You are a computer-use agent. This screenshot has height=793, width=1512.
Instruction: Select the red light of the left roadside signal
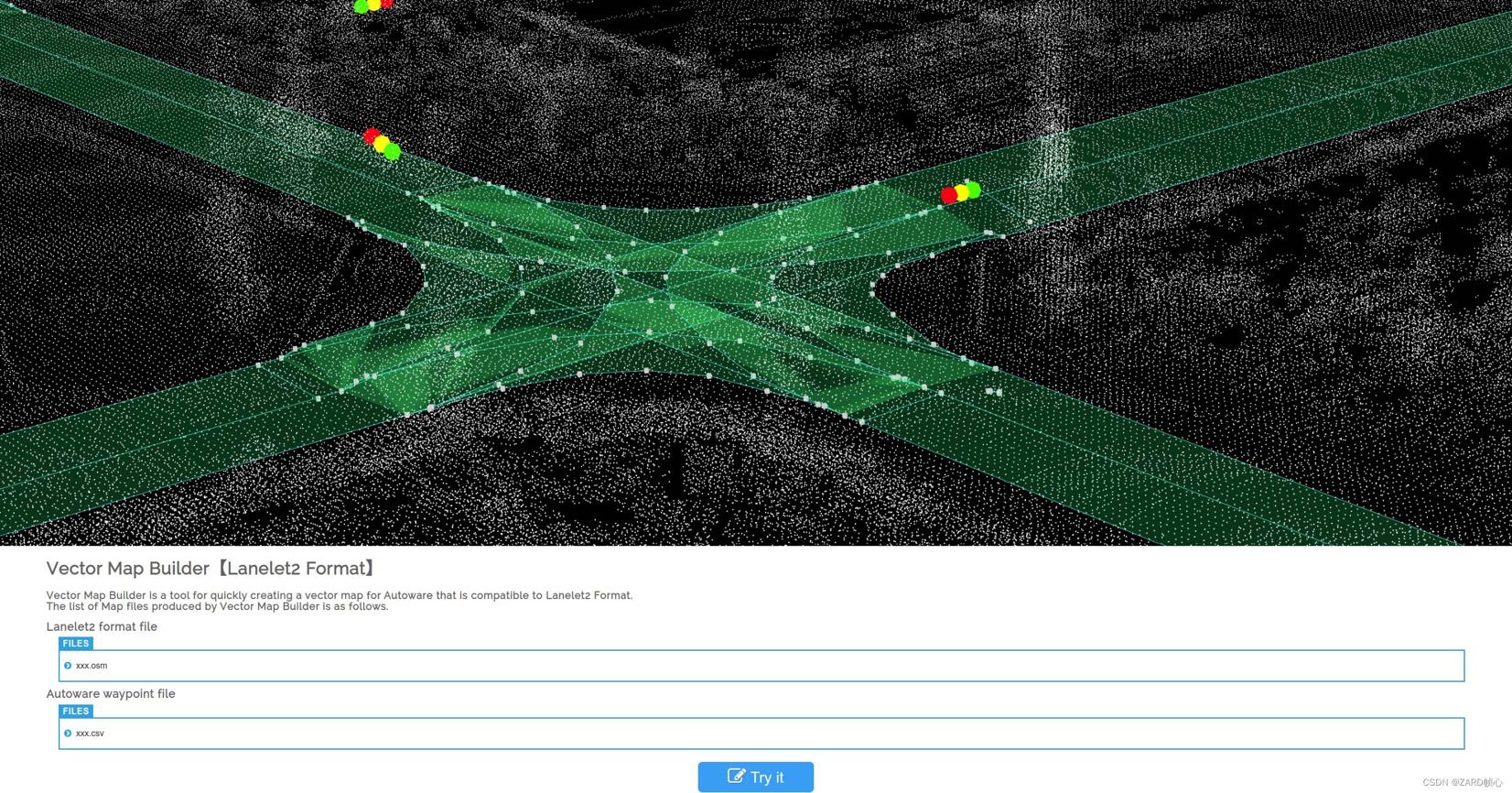pos(371,137)
